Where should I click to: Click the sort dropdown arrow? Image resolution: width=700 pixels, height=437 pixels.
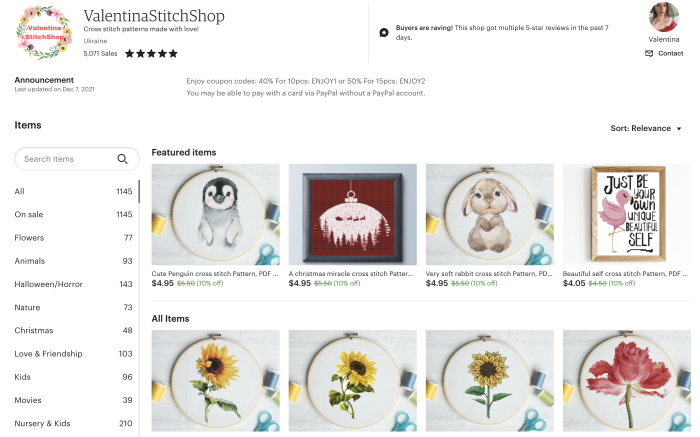point(679,129)
